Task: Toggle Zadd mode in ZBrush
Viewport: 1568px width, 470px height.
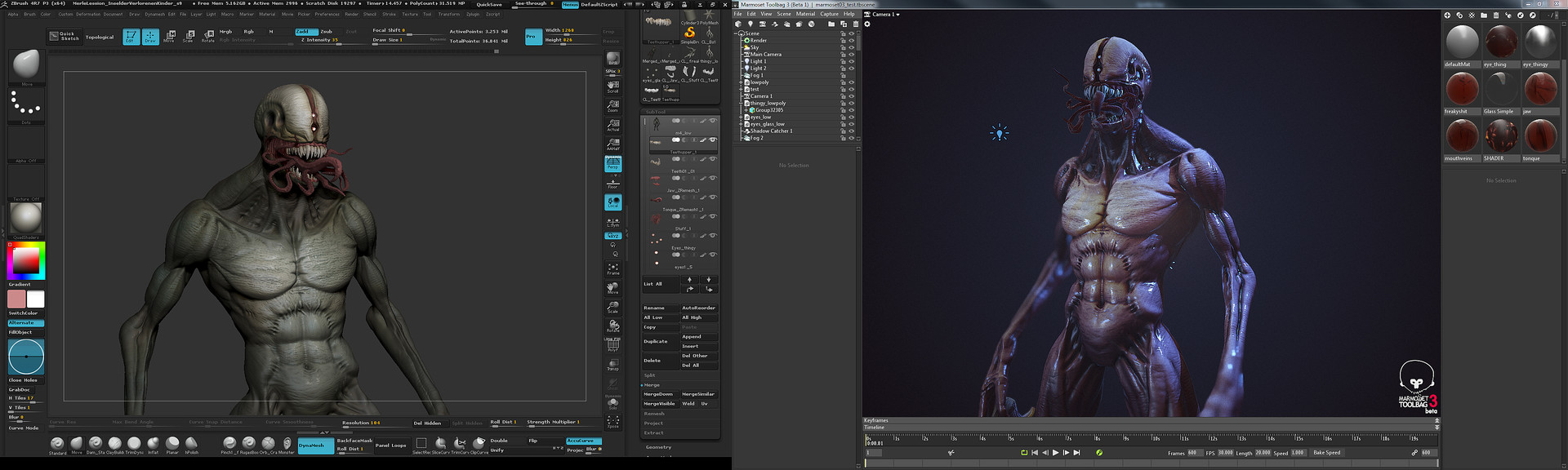Action: click(x=305, y=31)
